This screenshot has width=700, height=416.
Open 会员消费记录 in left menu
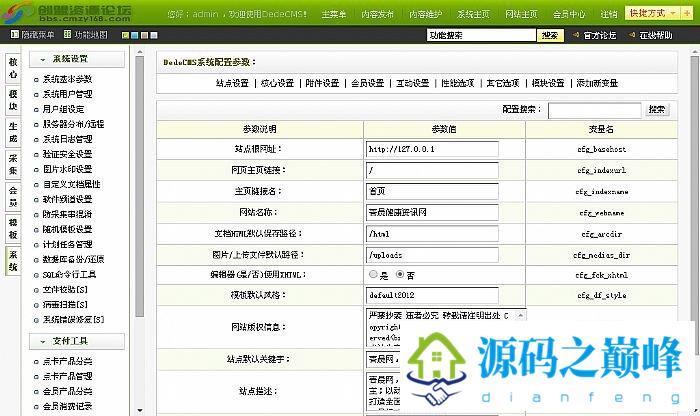click(x=67, y=406)
